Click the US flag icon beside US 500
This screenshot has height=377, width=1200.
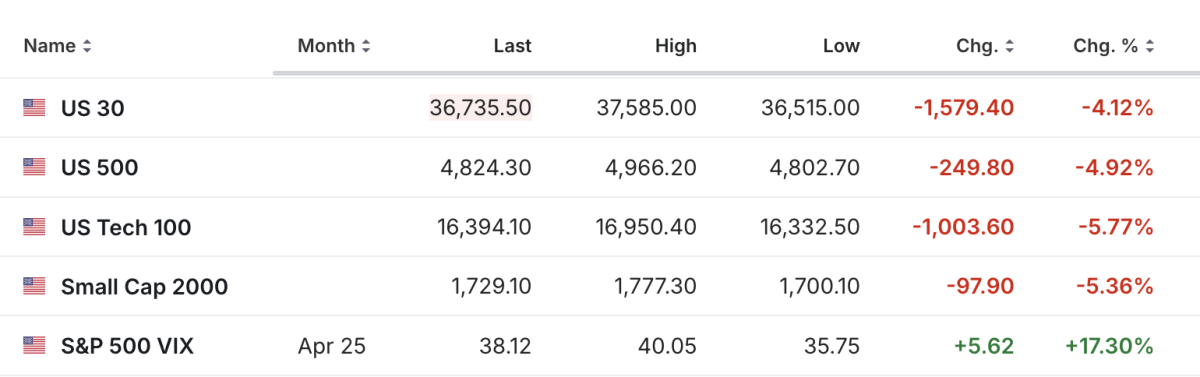[35, 168]
